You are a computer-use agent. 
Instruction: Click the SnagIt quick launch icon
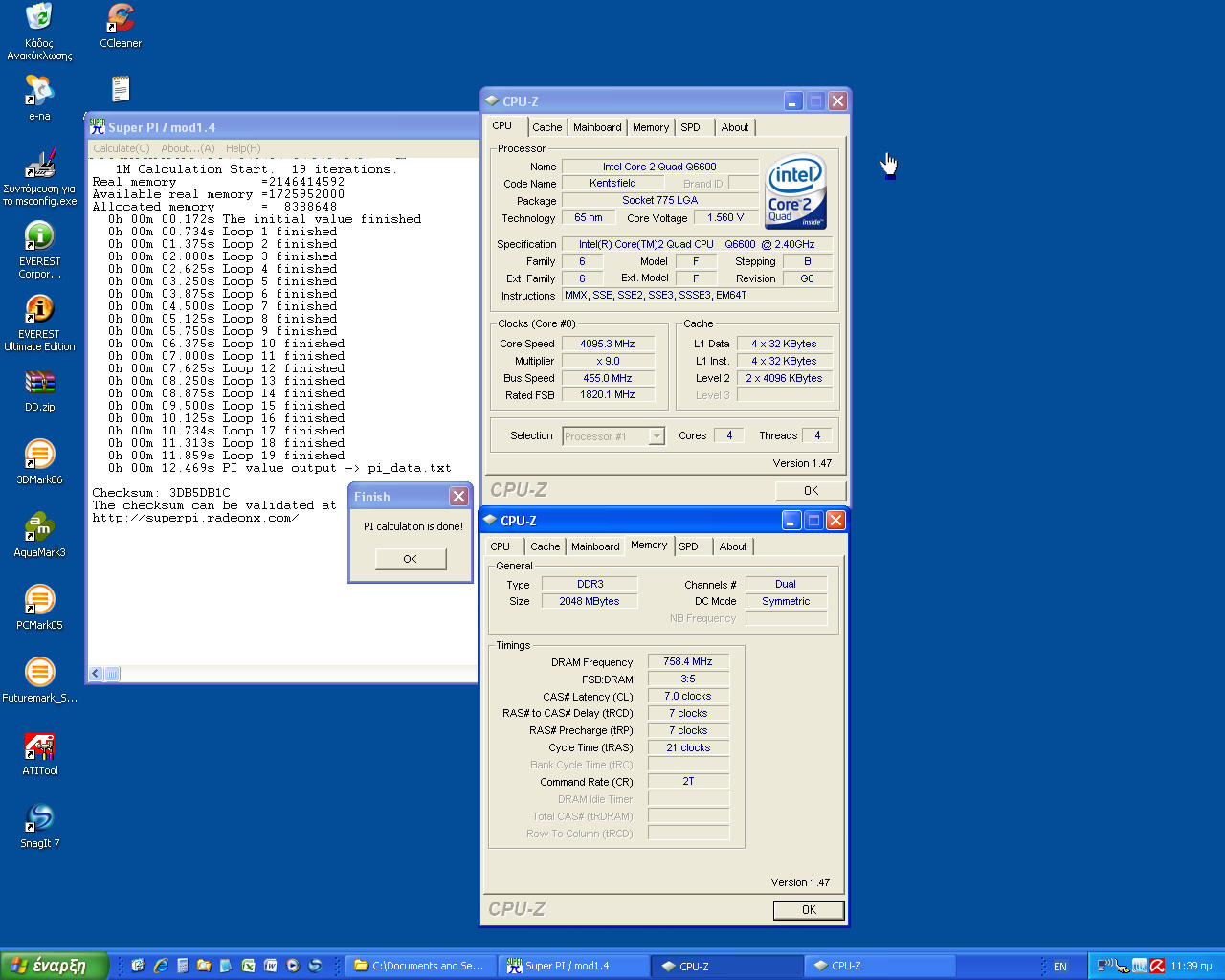[x=315, y=966]
